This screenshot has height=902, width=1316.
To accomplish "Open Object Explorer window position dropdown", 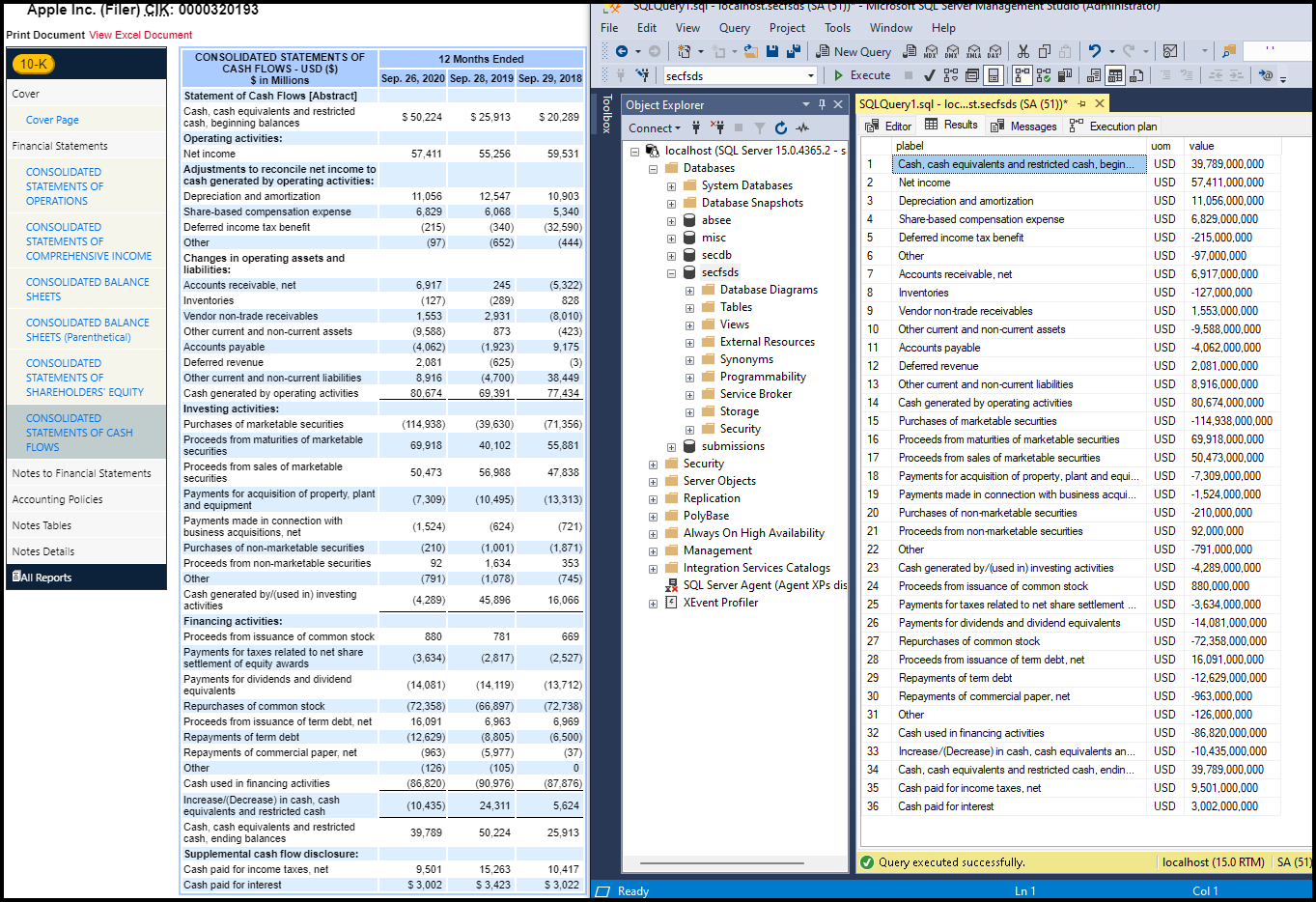I will click(x=806, y=104).
